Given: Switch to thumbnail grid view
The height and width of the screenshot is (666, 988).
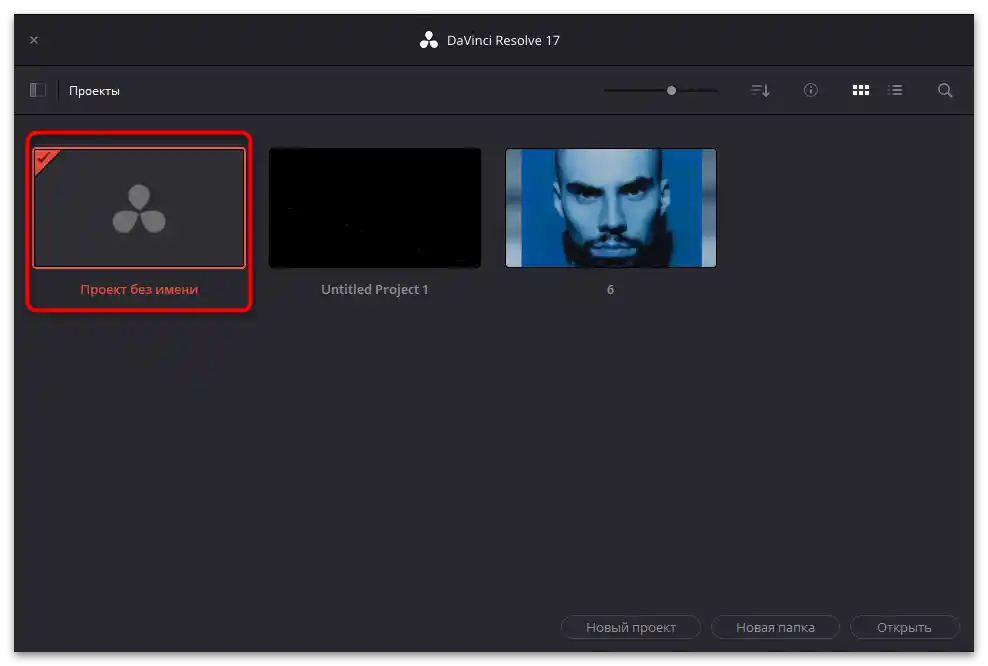Looking at the screenshot, I should click(x=861, y=90).
